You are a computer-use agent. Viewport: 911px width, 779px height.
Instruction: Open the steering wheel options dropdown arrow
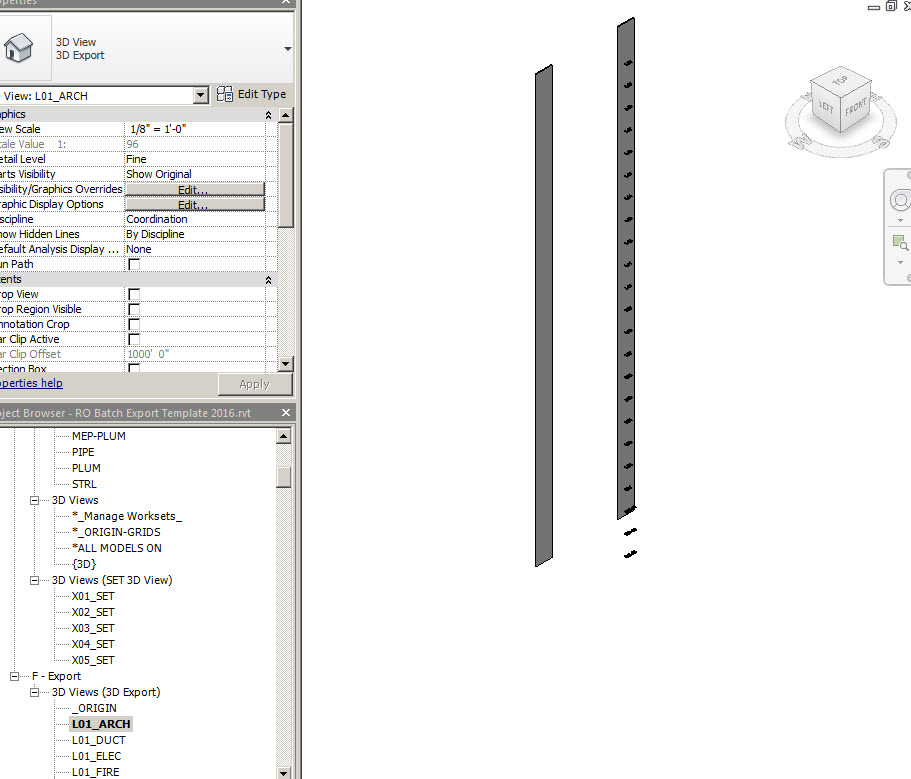[901, 221]
